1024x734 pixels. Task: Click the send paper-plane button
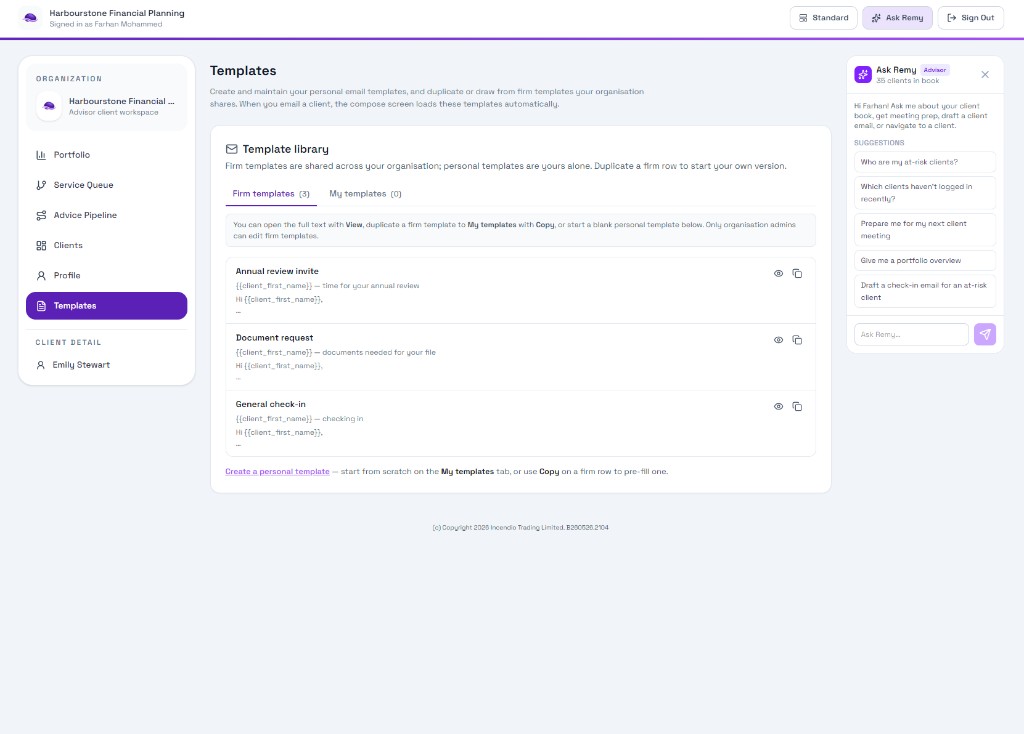[985, 334]
